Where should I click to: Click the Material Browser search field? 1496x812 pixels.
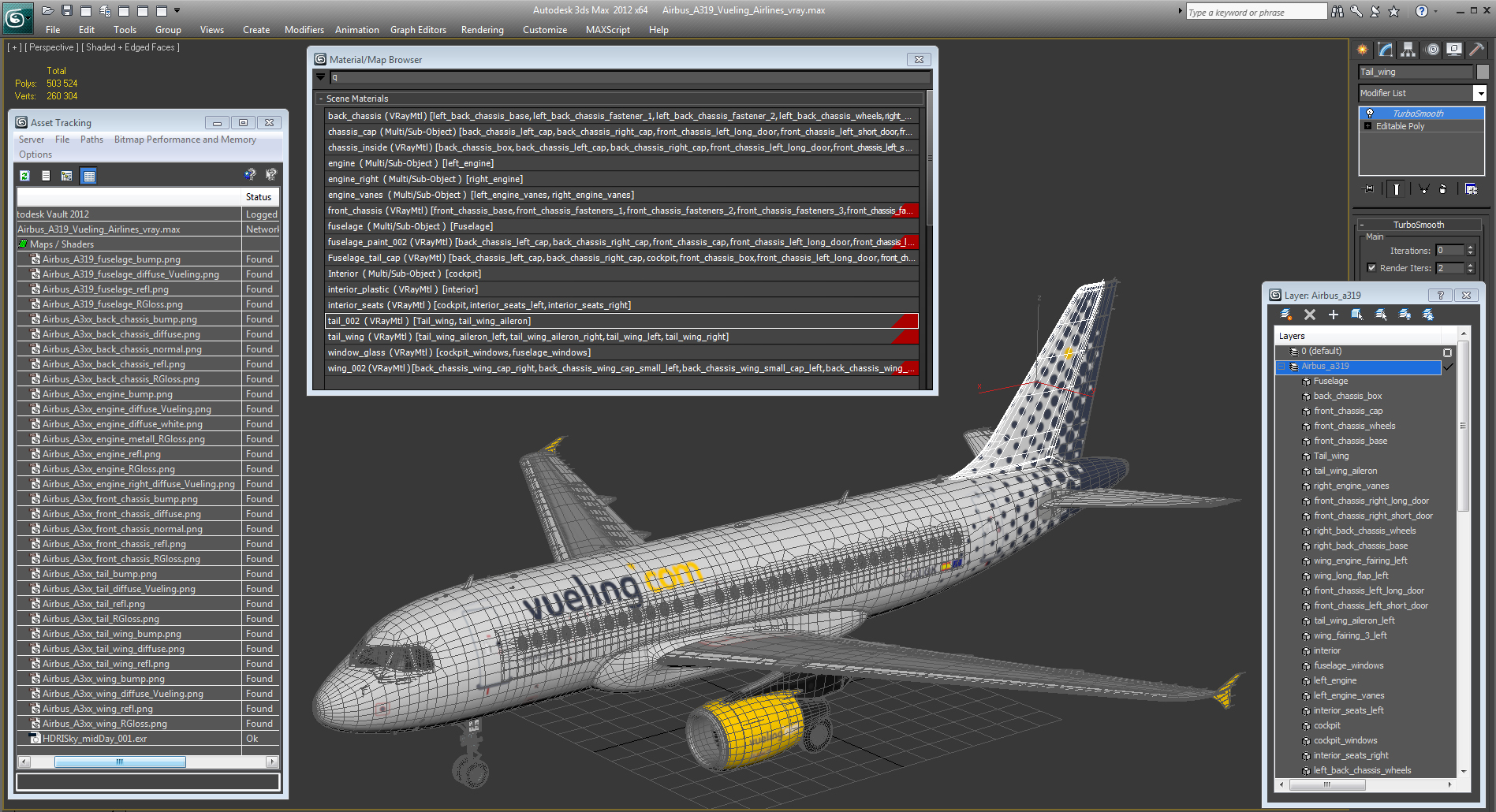[629, 77]
